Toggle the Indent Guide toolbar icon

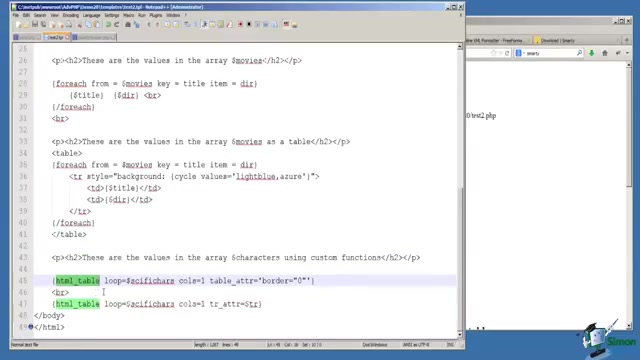(204, 25)
